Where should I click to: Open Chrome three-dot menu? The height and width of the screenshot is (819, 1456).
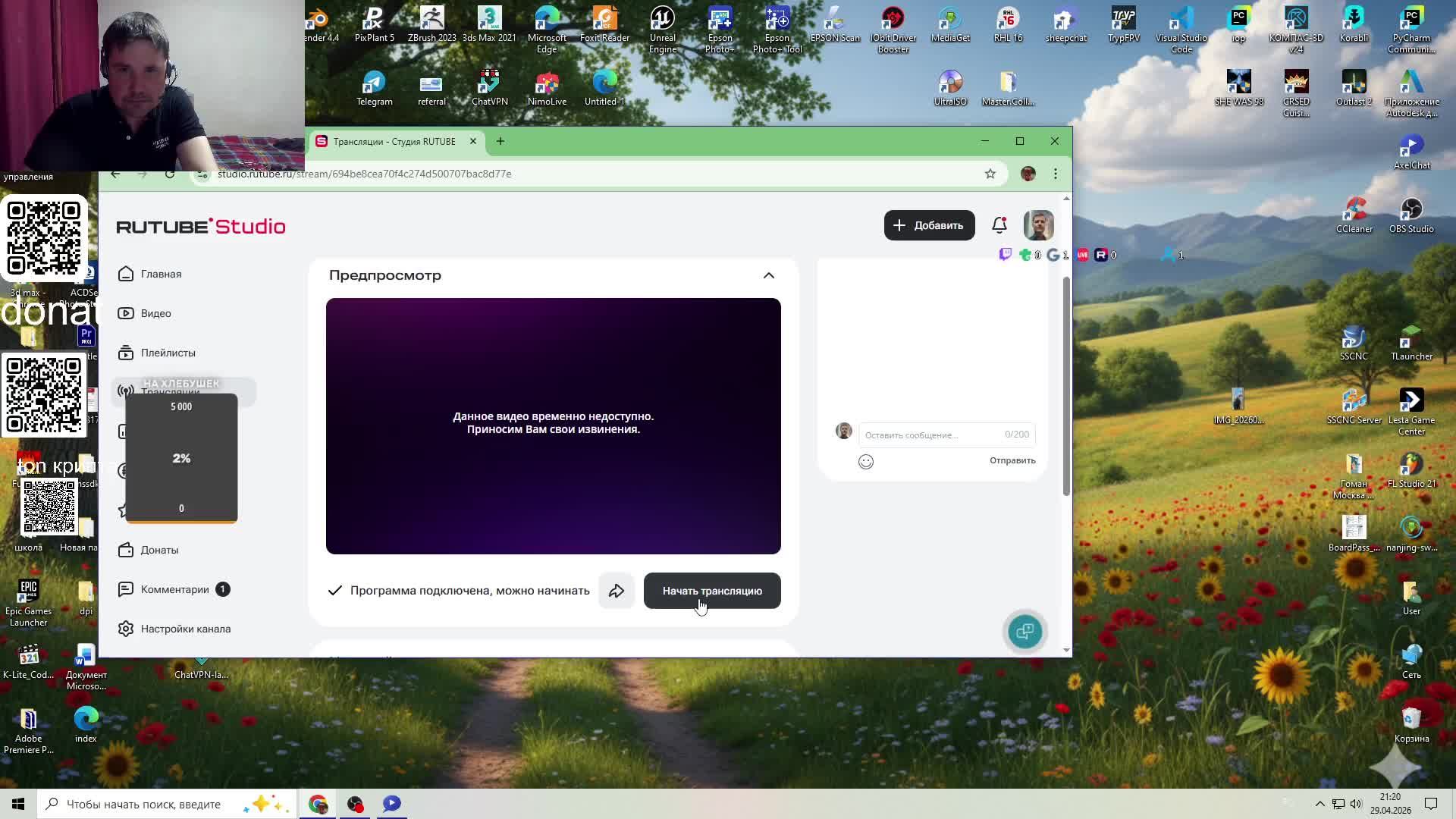click(1056, 174)
